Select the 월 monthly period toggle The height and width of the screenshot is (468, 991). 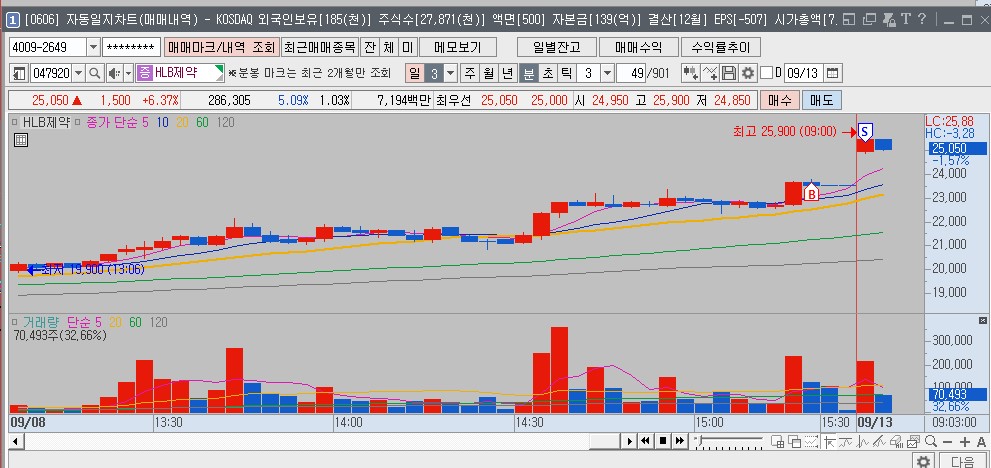[489, 73]
